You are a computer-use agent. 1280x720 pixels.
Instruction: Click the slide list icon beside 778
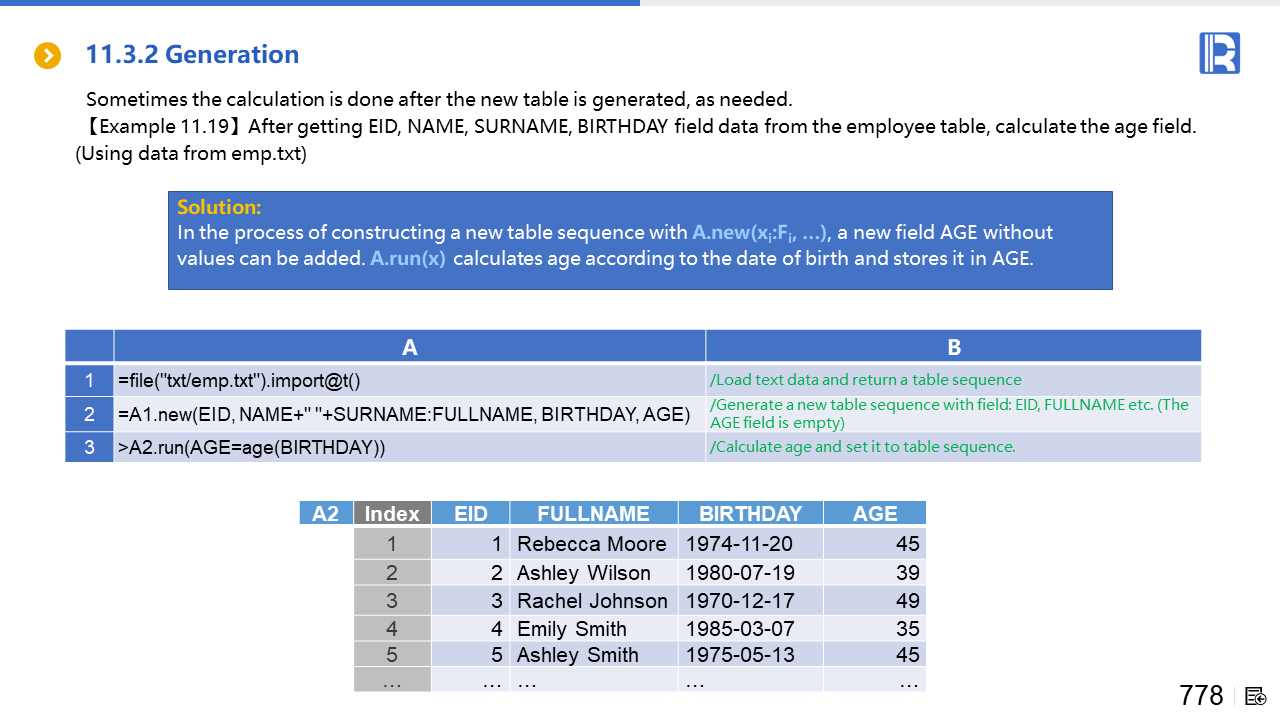1256,696
